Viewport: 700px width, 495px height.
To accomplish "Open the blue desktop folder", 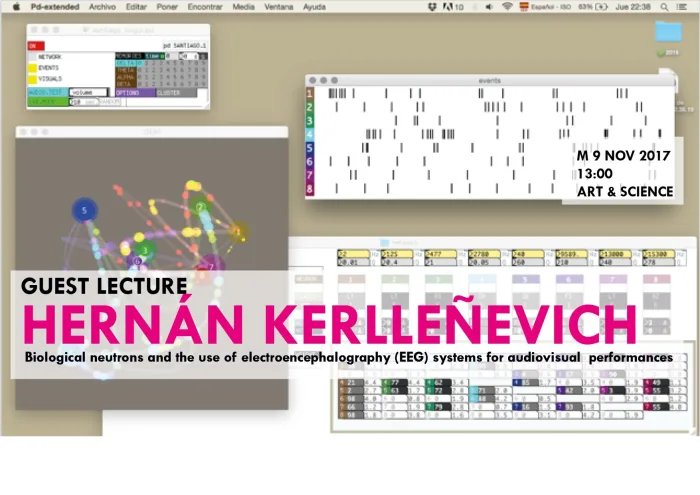I will [x=668, y=32].
